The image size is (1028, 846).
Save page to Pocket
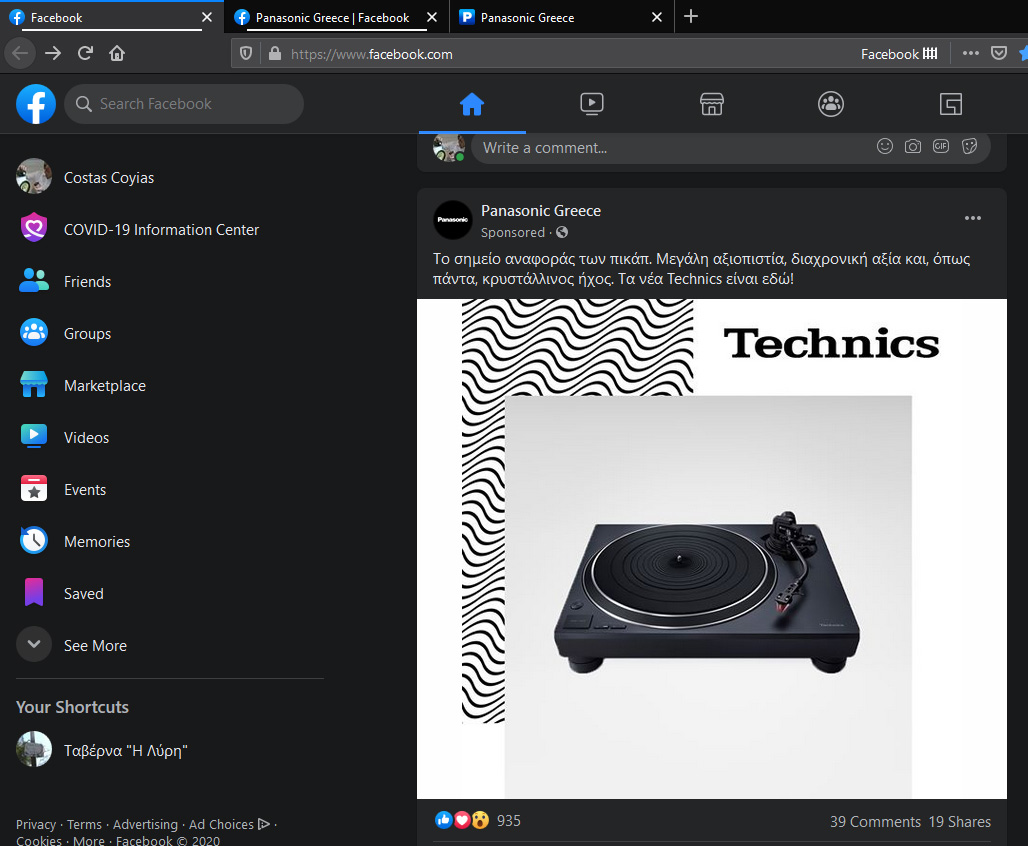point(998,53)
